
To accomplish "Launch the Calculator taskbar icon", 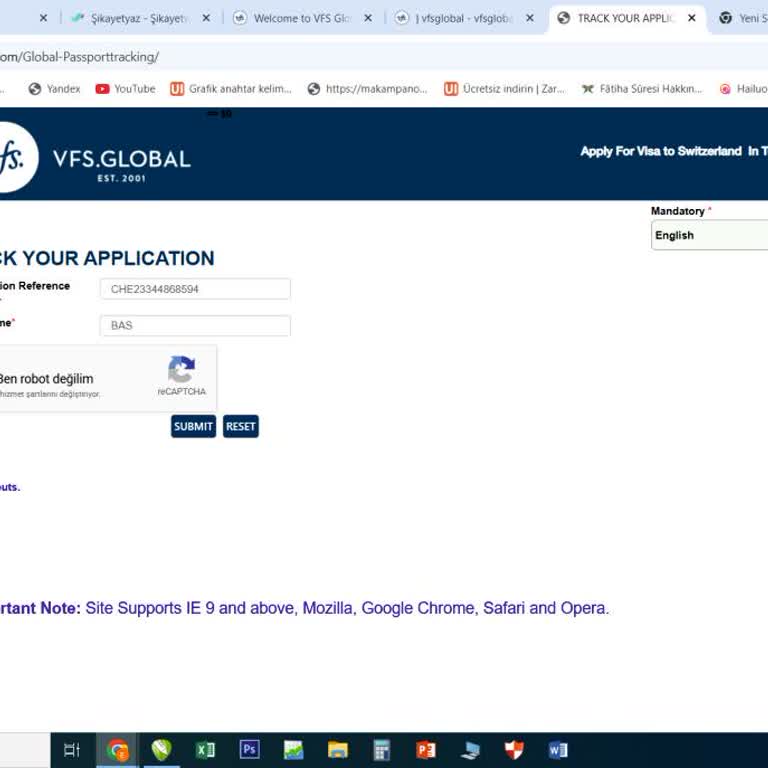I will (382, 749).
